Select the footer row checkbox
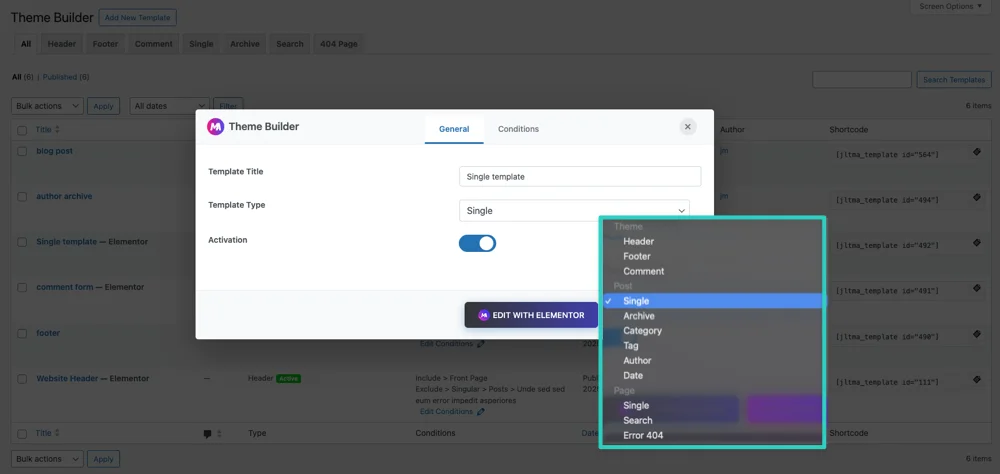 tap(22, 334)
